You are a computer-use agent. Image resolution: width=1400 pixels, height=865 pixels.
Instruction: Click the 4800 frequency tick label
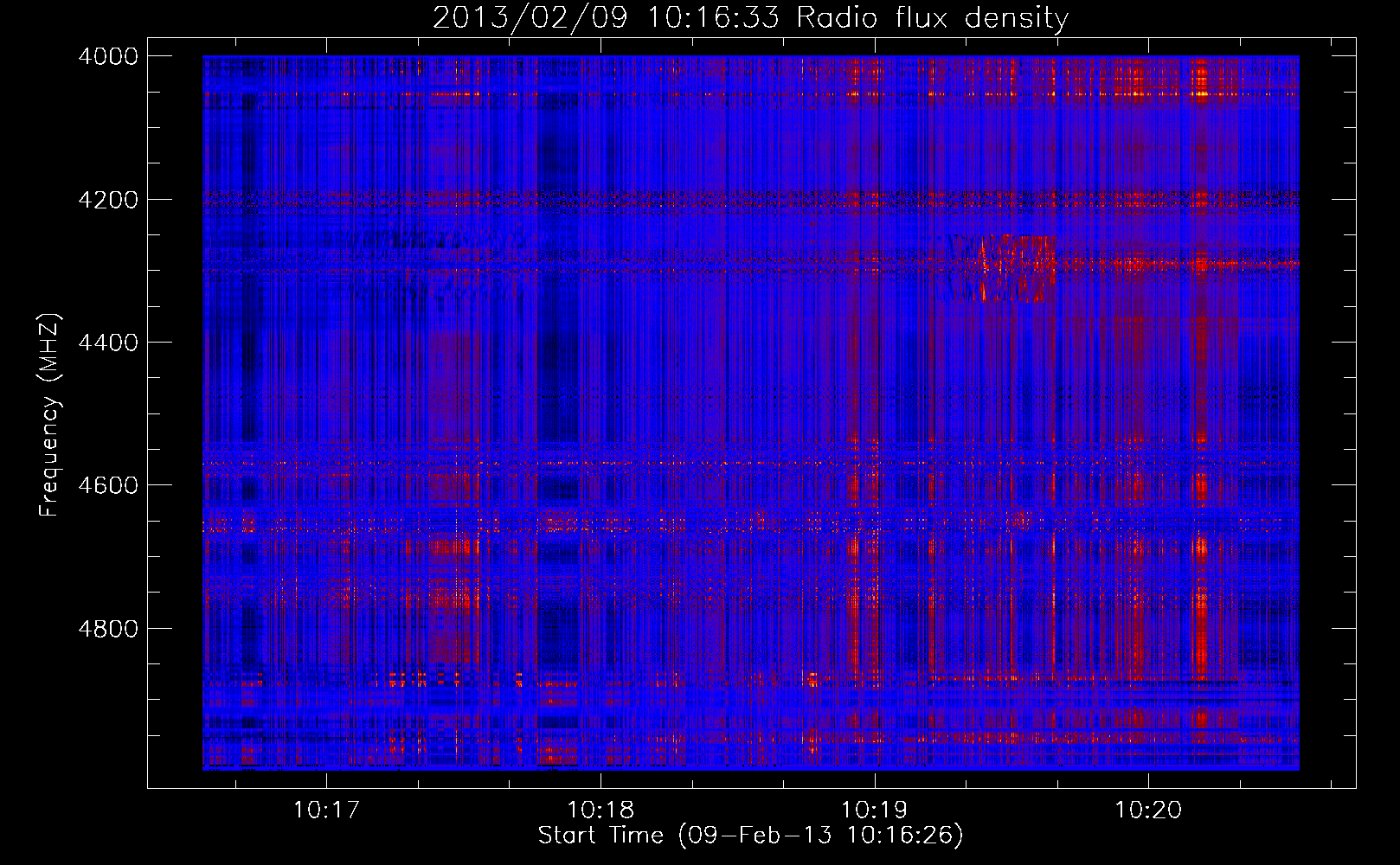(x=108, y=628)
